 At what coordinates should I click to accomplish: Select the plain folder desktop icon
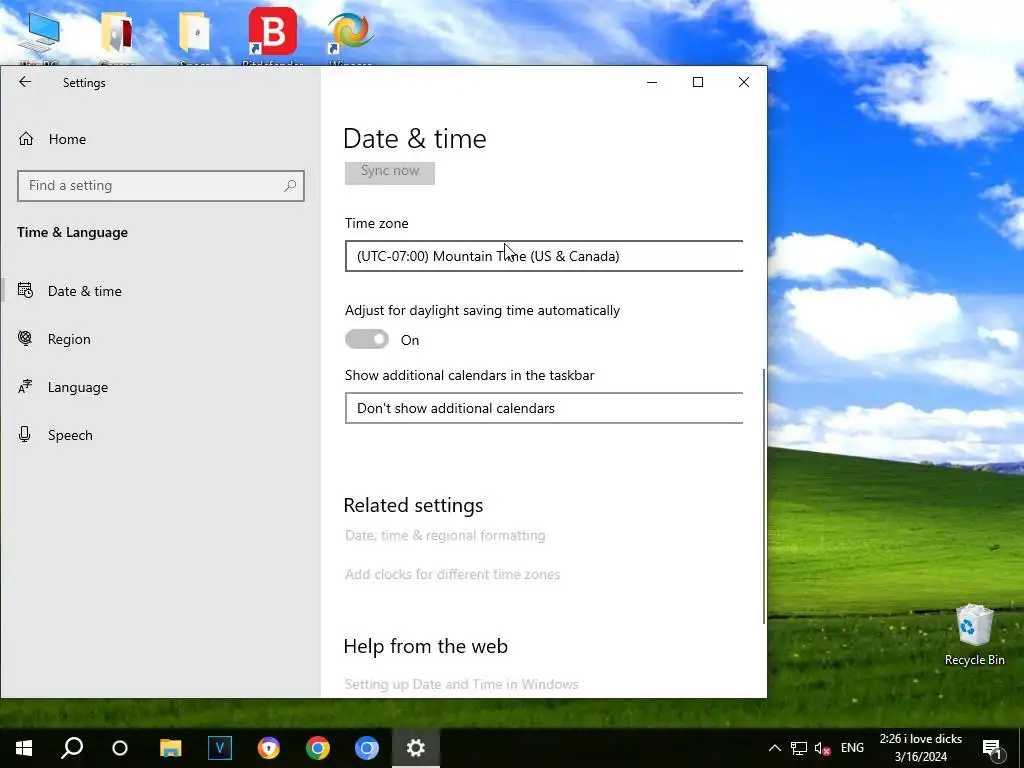coord(195,36)
